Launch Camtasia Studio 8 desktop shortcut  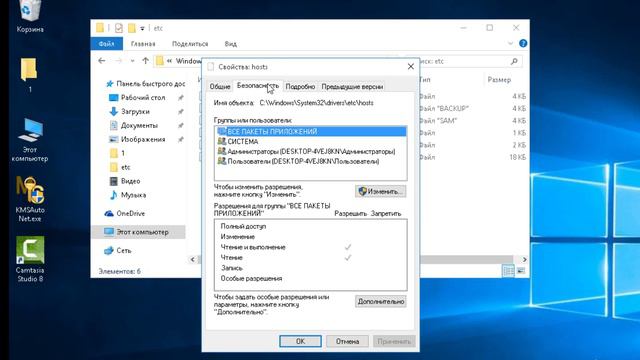coord(30,260)
